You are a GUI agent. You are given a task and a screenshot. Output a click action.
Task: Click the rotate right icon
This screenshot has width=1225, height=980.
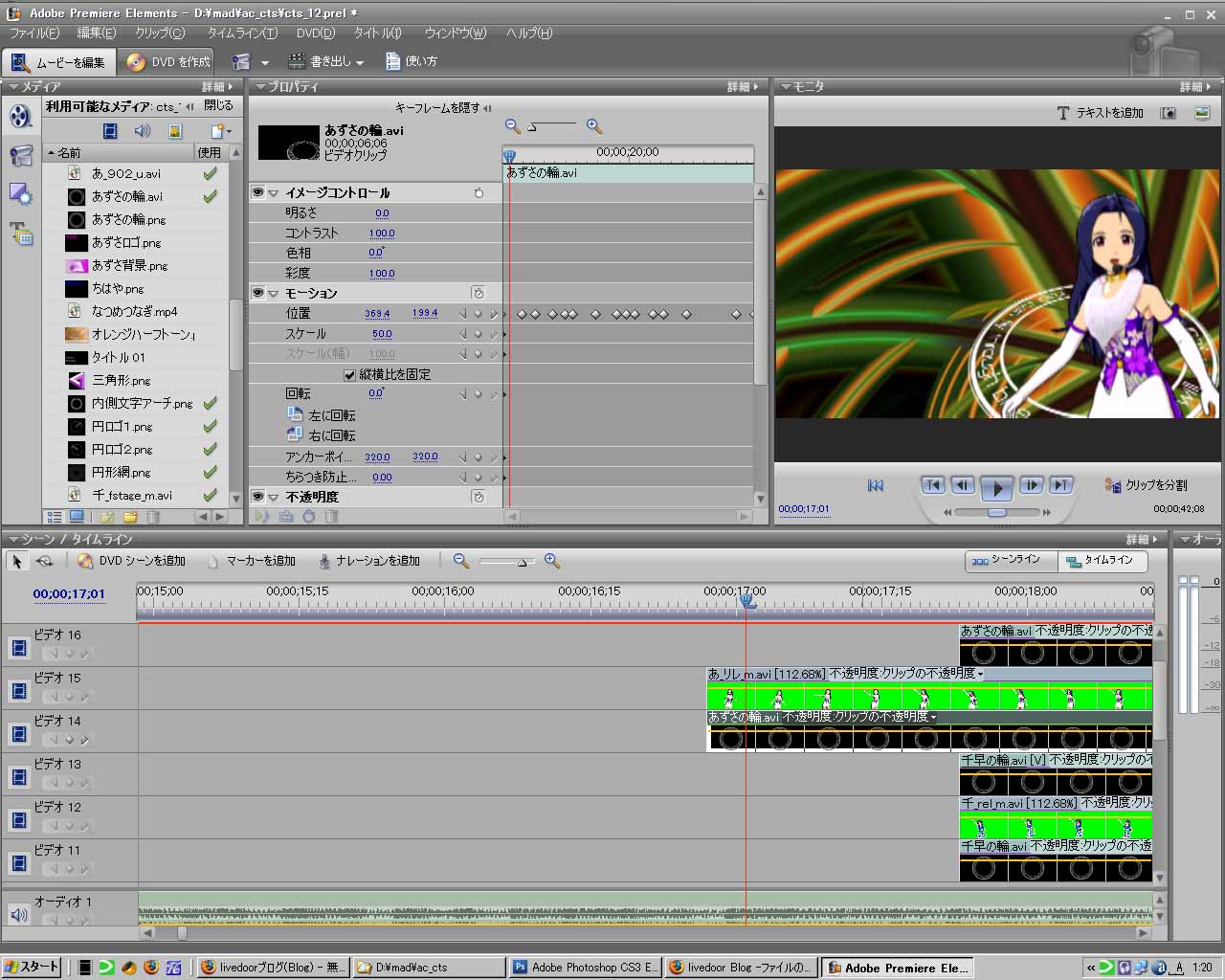pos(295,434)
